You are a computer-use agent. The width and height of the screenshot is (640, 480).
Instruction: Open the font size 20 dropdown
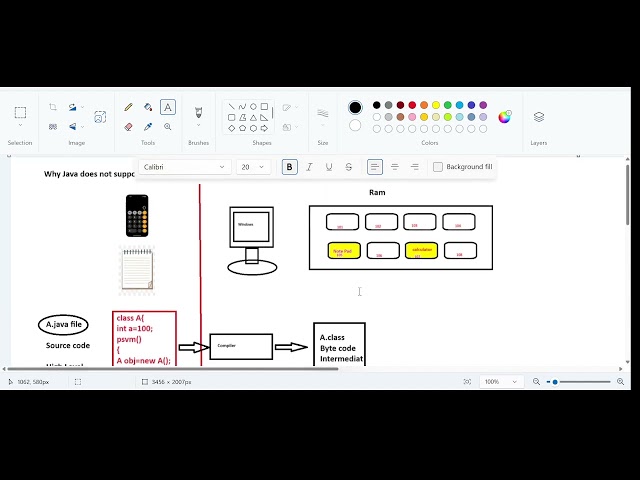(253, 167)
